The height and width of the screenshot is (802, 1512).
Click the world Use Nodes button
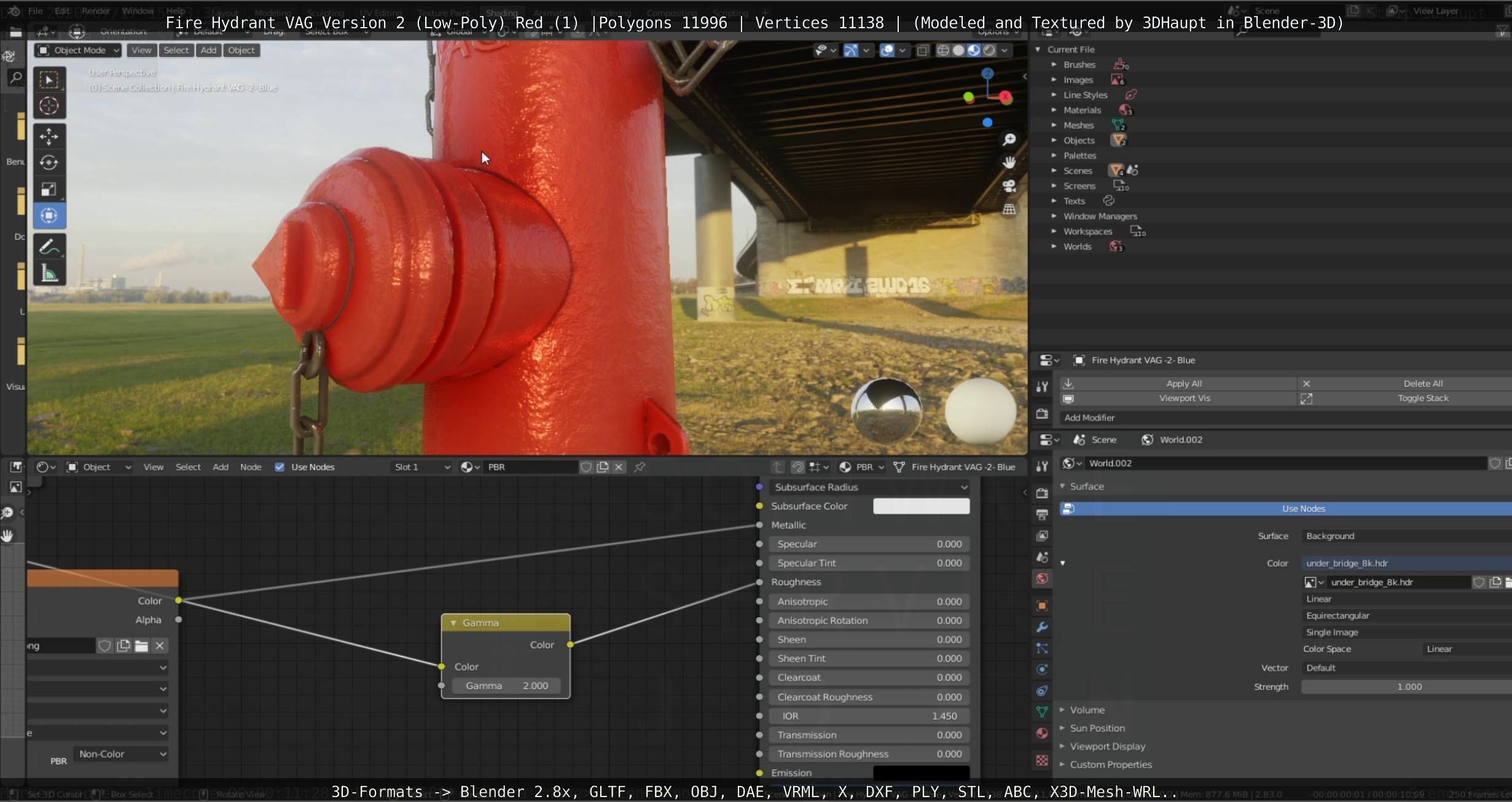[1286, 508]
